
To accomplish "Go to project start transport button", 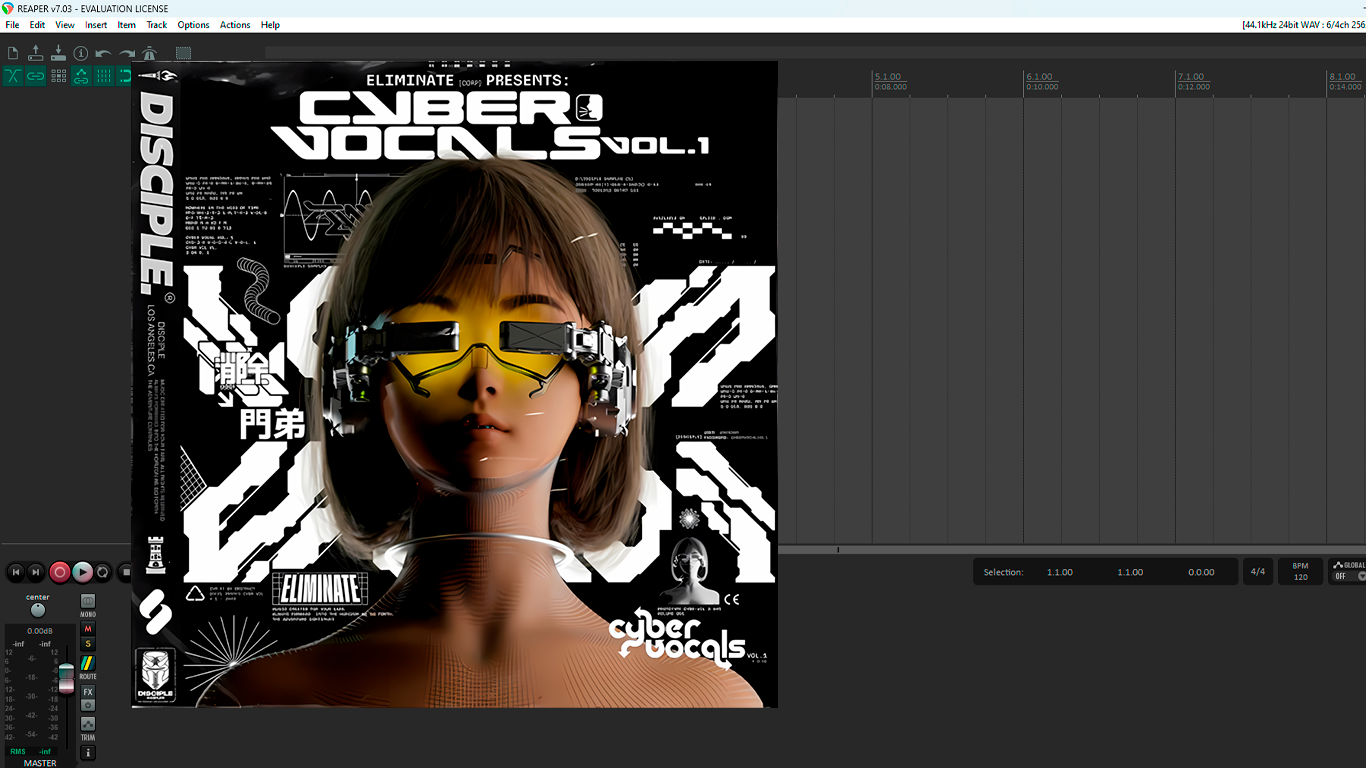I will pyautogui.click(x=15, y=572).
